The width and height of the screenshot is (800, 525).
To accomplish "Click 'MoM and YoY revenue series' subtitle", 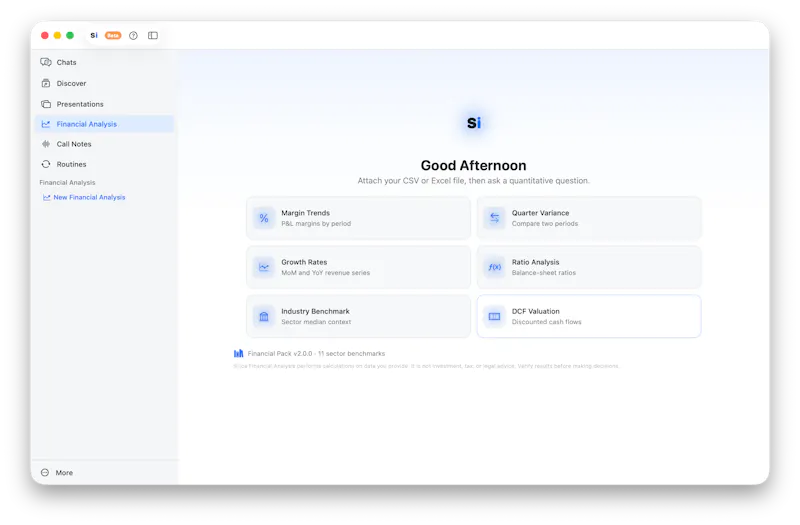I will tap(326, 273).
